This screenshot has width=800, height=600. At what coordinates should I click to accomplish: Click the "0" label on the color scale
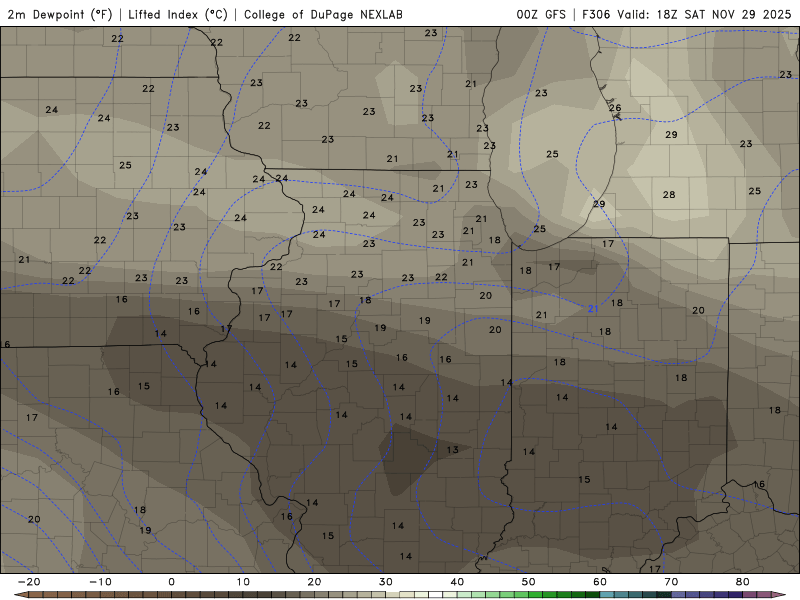171,582
